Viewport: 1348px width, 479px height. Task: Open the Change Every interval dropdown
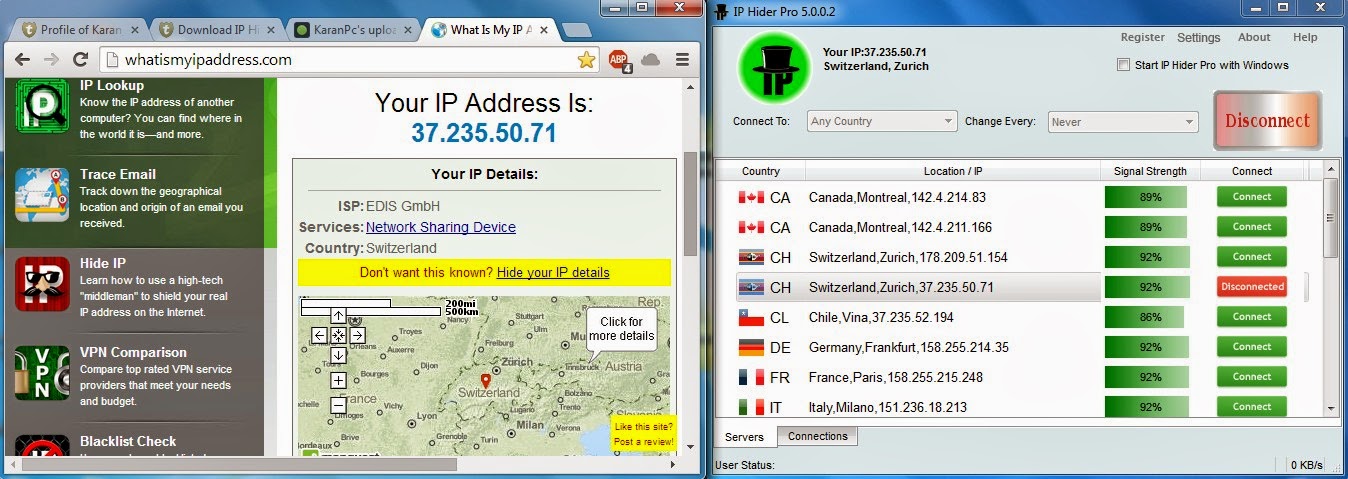point(1123,122)
